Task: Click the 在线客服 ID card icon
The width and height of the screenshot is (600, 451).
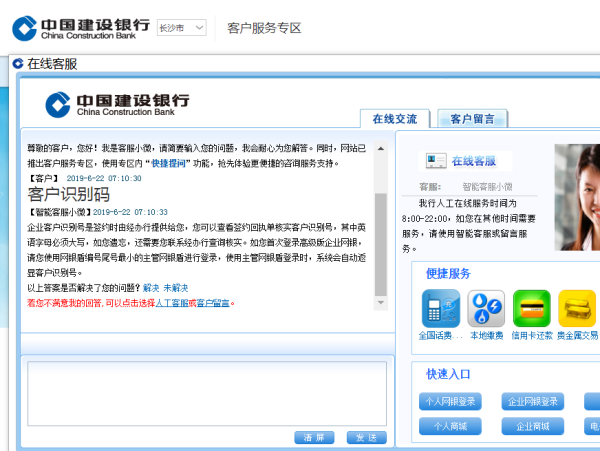Action: 436,161
